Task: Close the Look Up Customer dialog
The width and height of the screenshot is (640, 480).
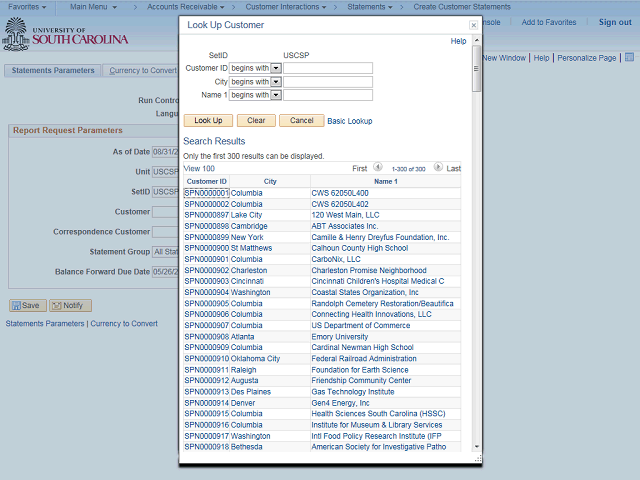Action: pos(473,25)
